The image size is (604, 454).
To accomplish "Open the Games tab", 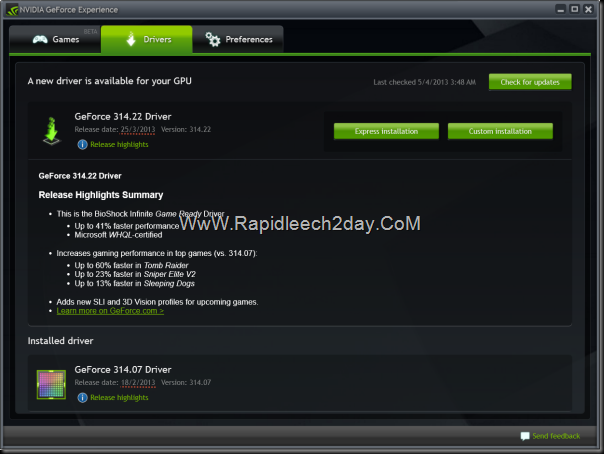I will tap(55, 39).
